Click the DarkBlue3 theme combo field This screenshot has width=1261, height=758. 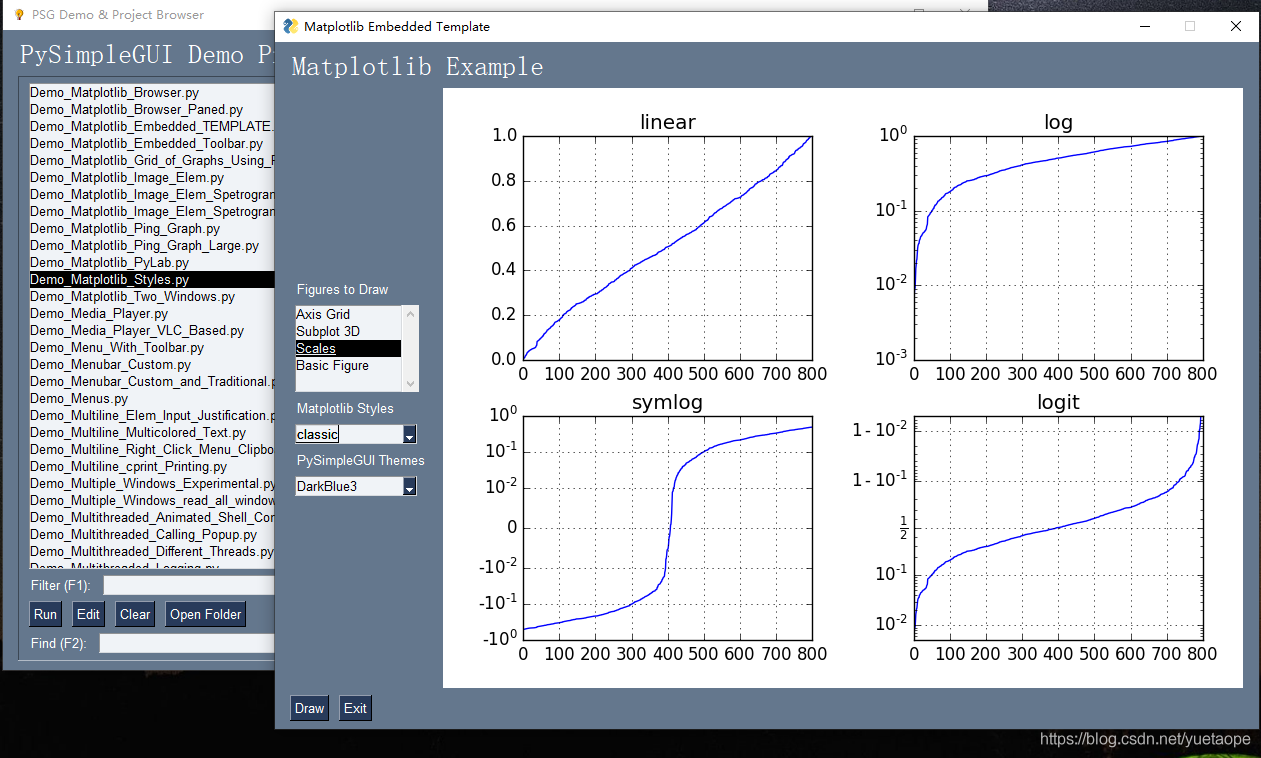coord(348,487)
